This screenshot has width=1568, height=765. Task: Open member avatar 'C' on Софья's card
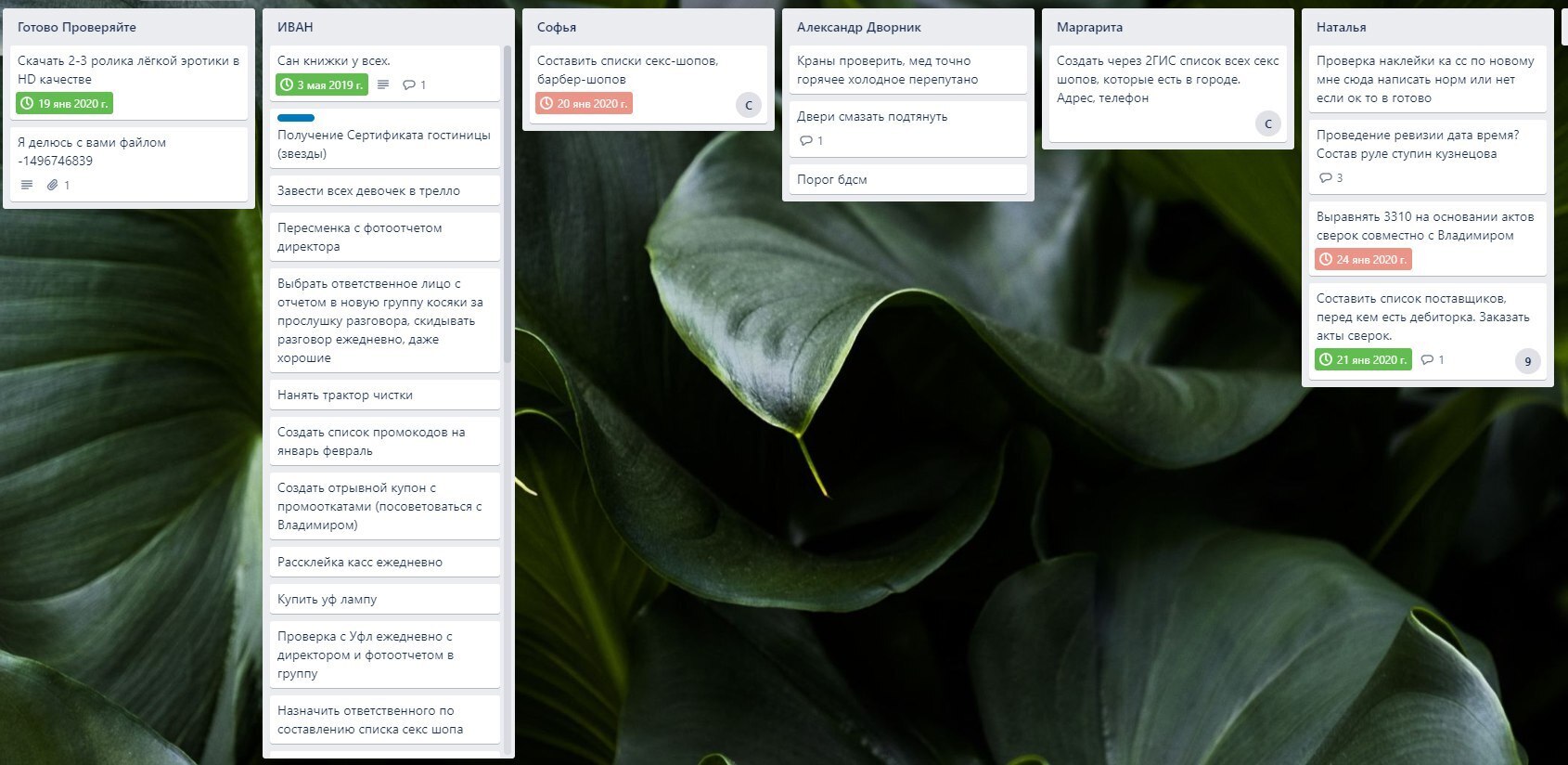coord(749,105)
